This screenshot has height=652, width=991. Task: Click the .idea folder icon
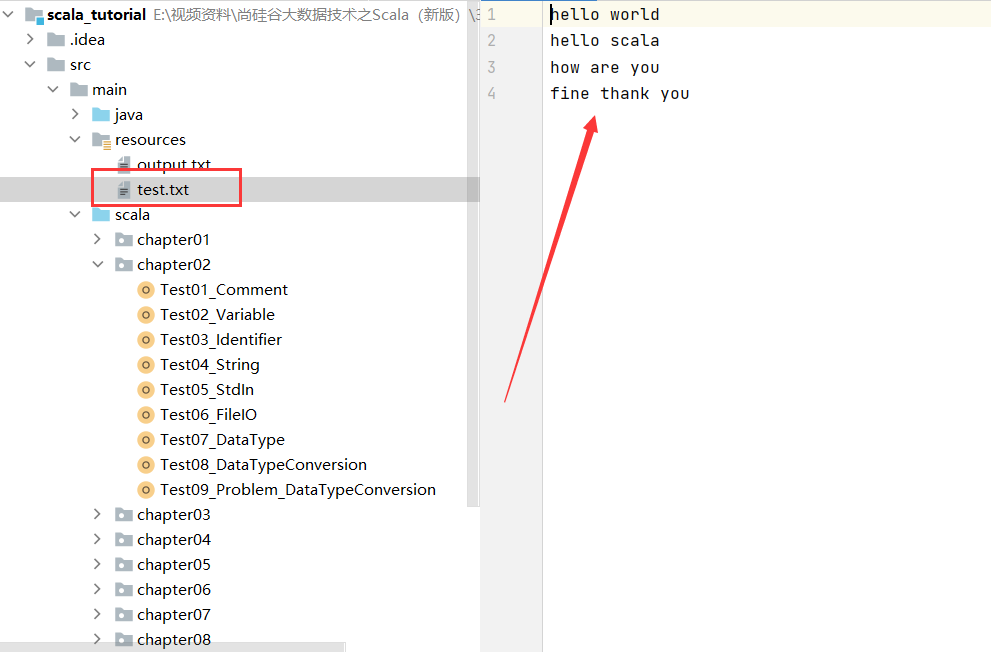pyautogui.click(x=55, y=40)
